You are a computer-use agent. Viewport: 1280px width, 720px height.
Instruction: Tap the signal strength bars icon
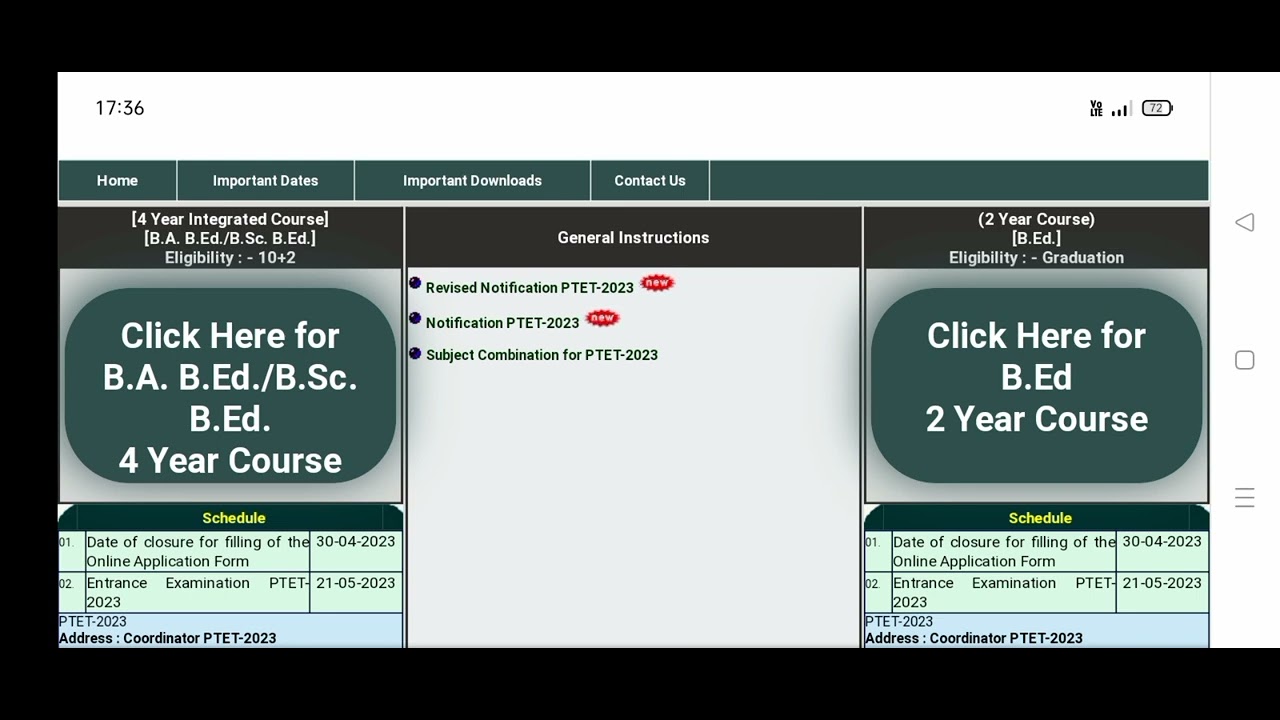tap(1121, 109)
